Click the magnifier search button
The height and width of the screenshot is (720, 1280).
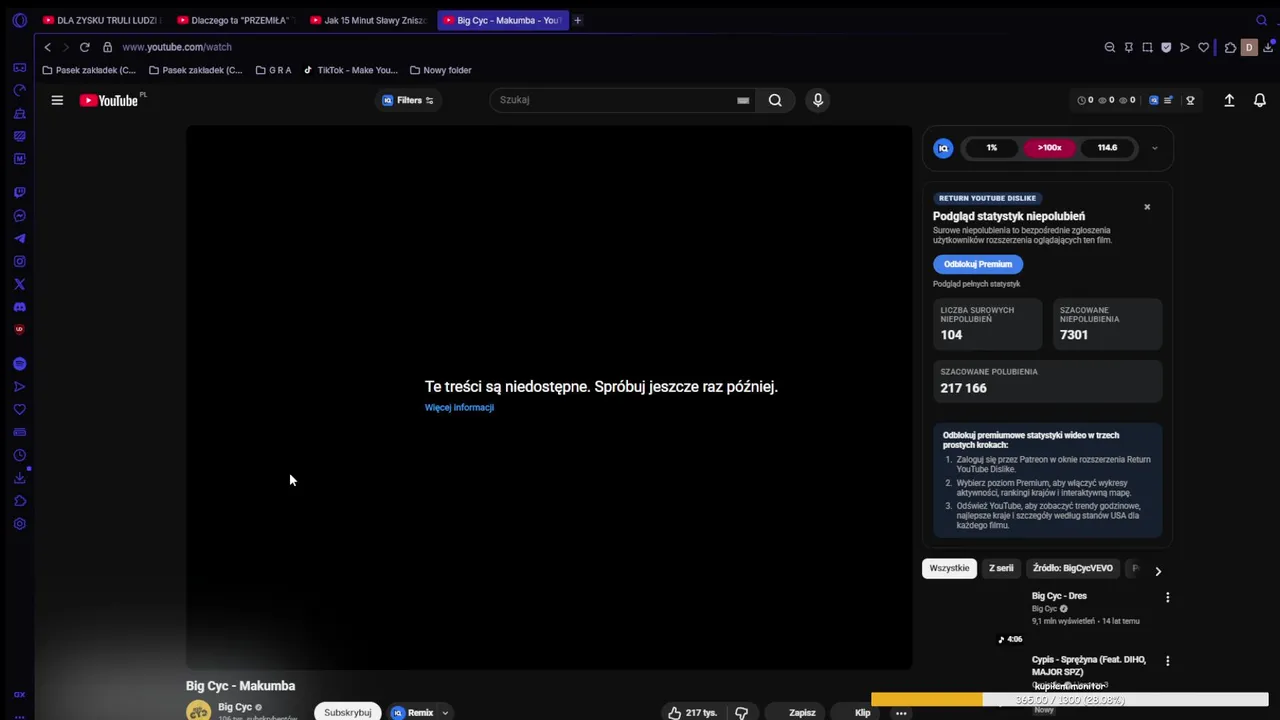point(775,100)
